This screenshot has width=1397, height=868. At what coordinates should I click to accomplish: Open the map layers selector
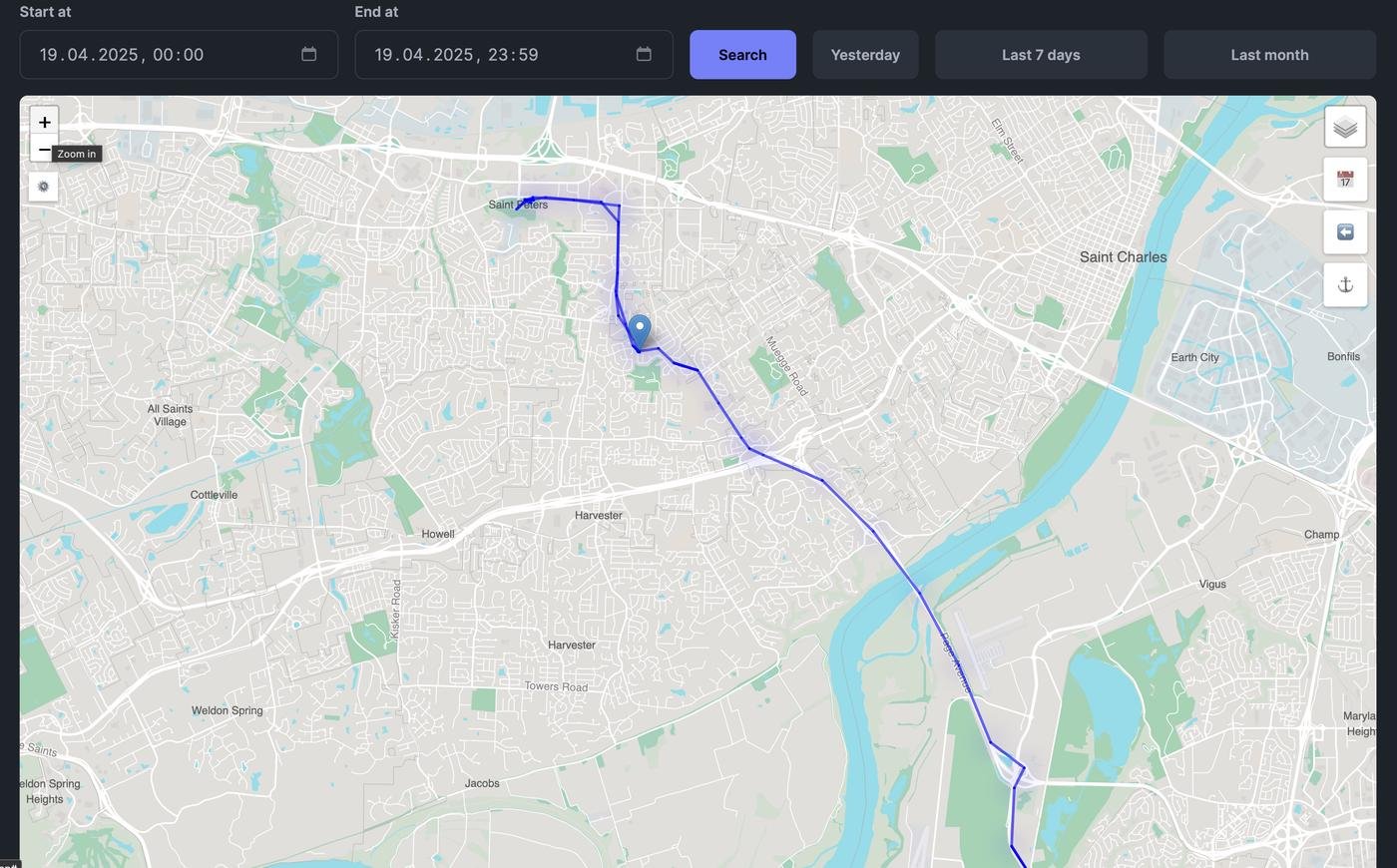[1345, 127]
